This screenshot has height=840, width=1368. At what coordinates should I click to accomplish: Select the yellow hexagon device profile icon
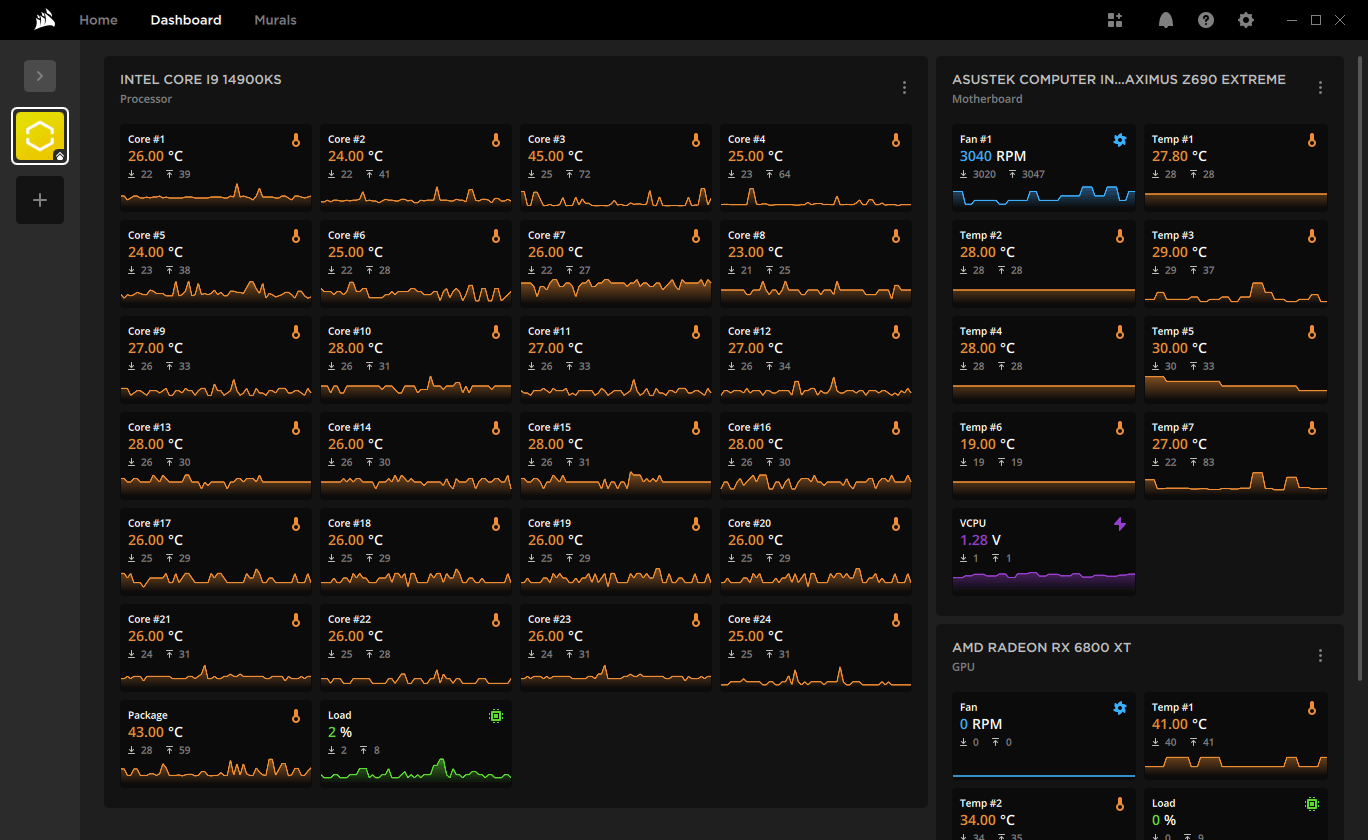point(40,136)
